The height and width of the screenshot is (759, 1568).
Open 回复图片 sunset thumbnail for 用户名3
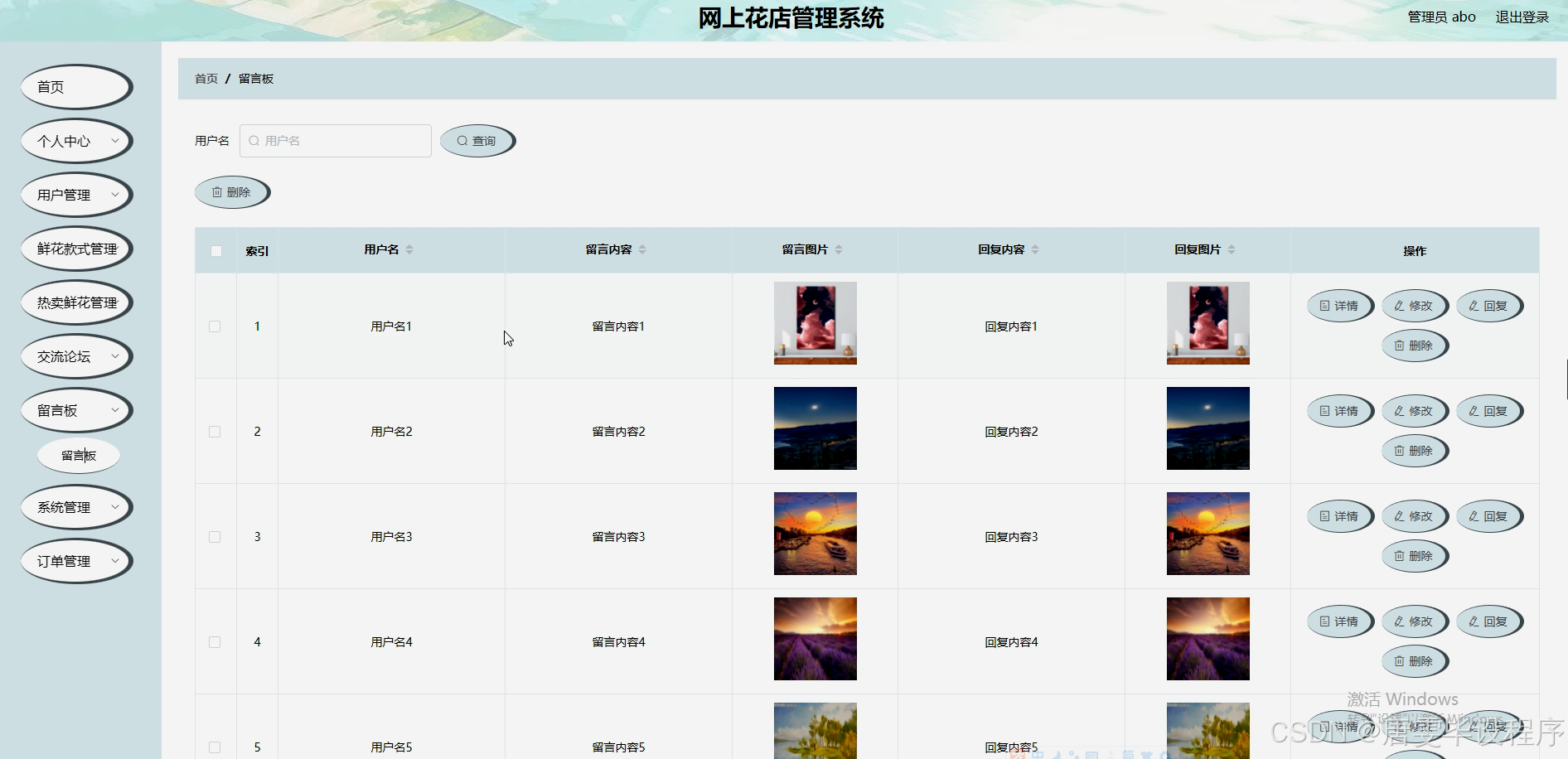[x=1208, y=534]
